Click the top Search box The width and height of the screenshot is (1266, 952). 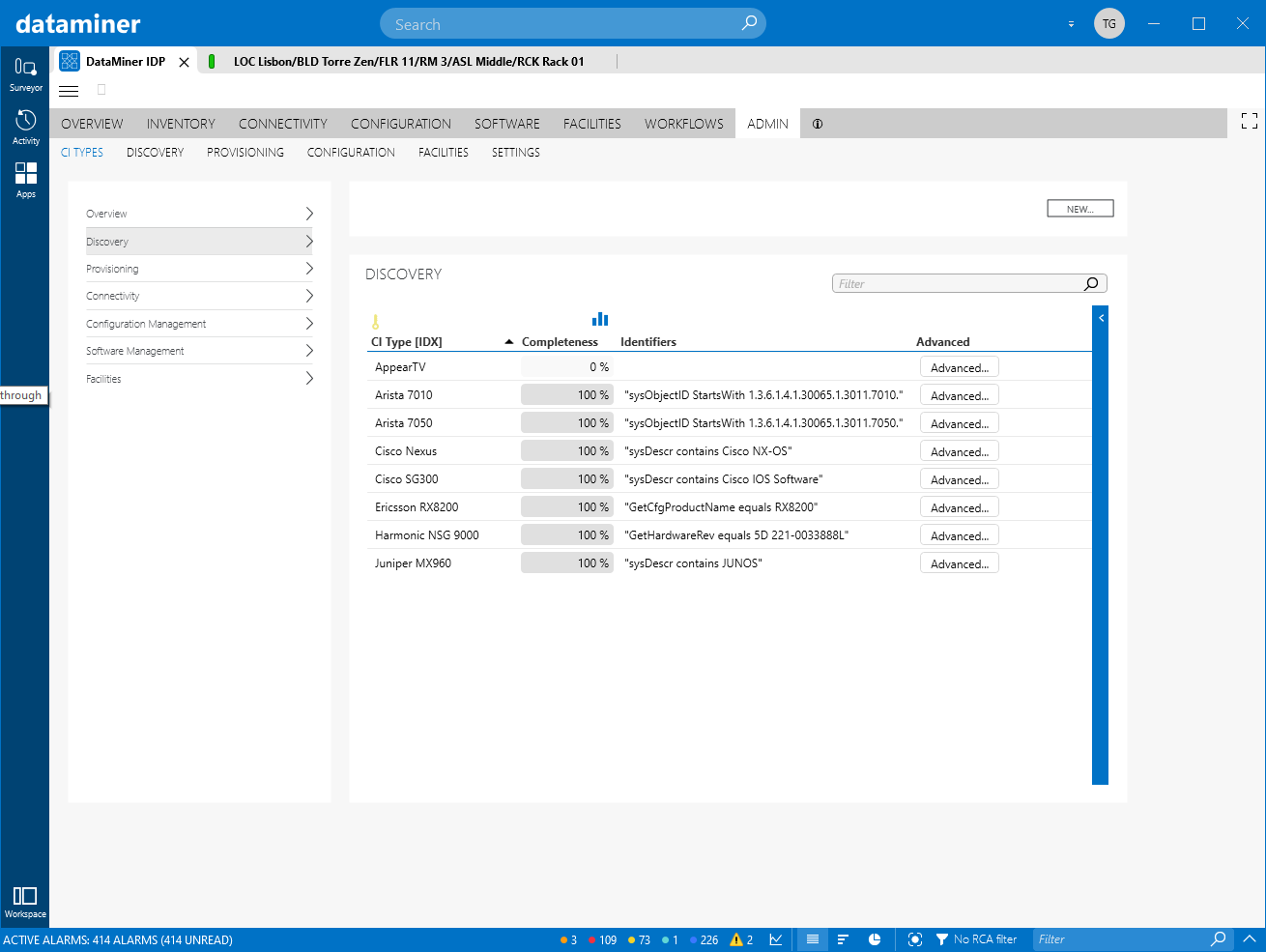click(572, 23)
